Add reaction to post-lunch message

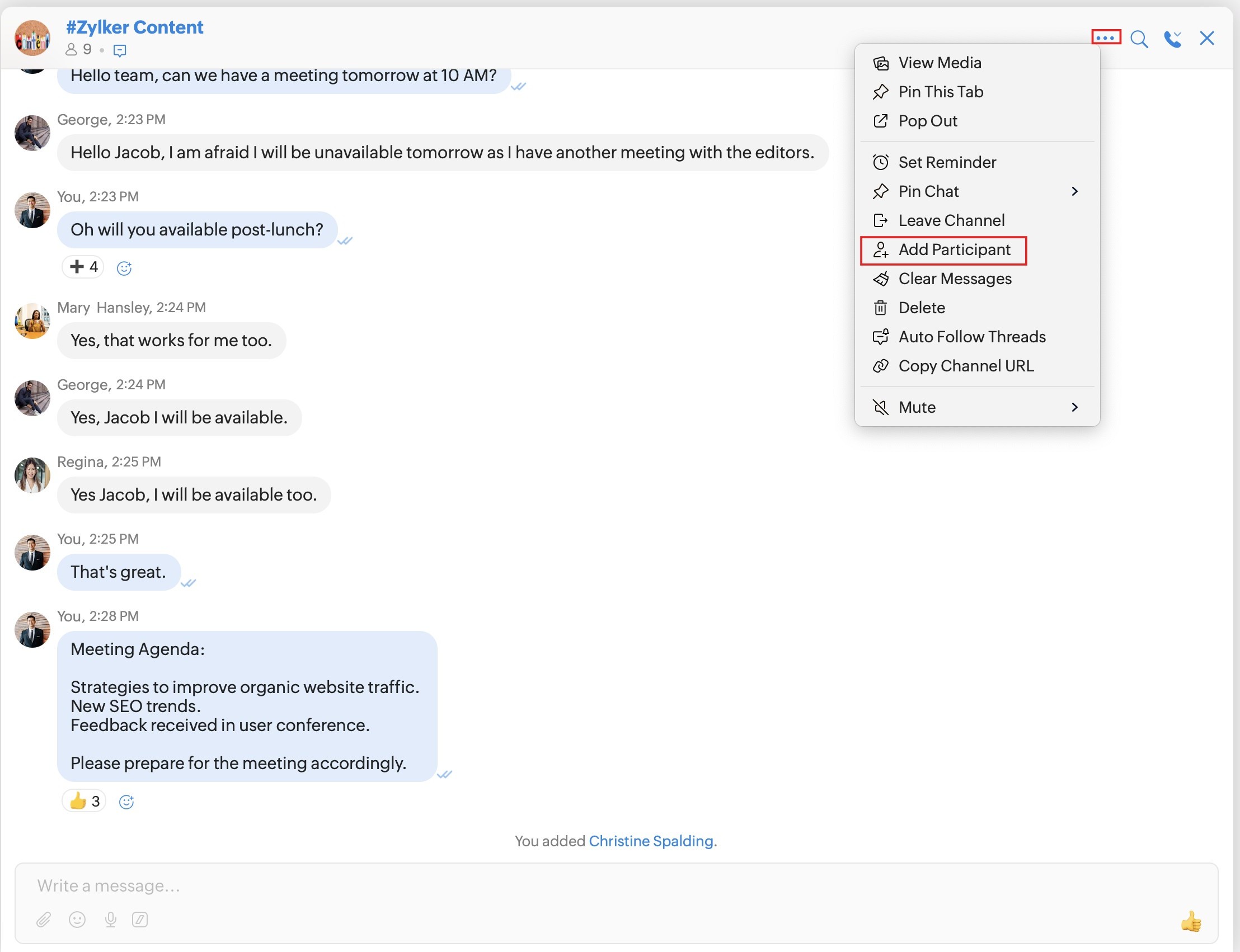124,268
